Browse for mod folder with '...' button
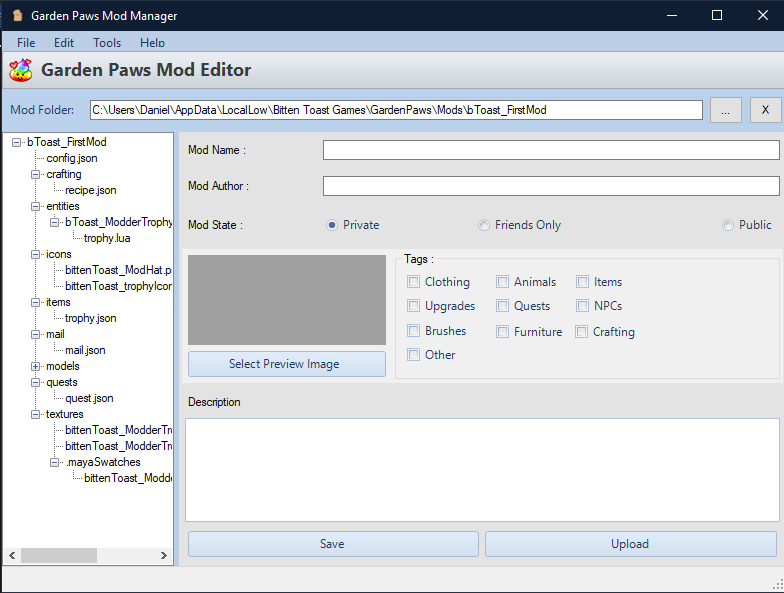The image size is (784, 593). (726, 110)
